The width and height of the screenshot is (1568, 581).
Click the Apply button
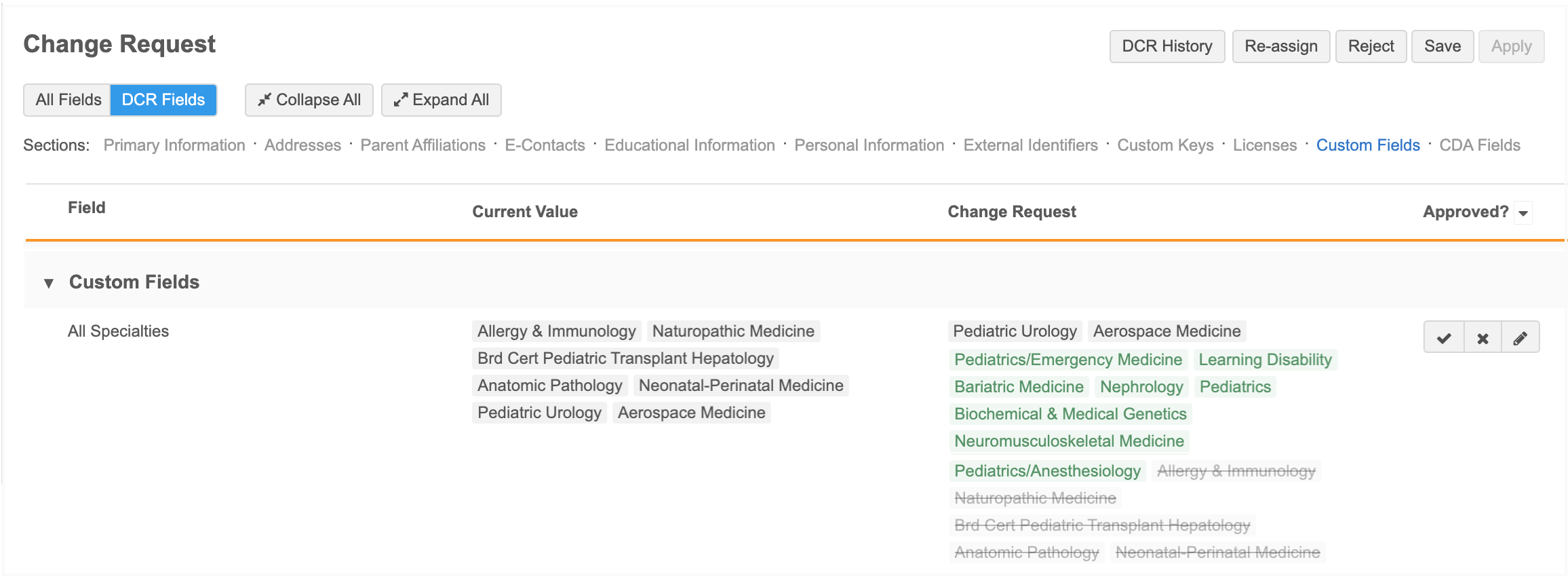1511,46
